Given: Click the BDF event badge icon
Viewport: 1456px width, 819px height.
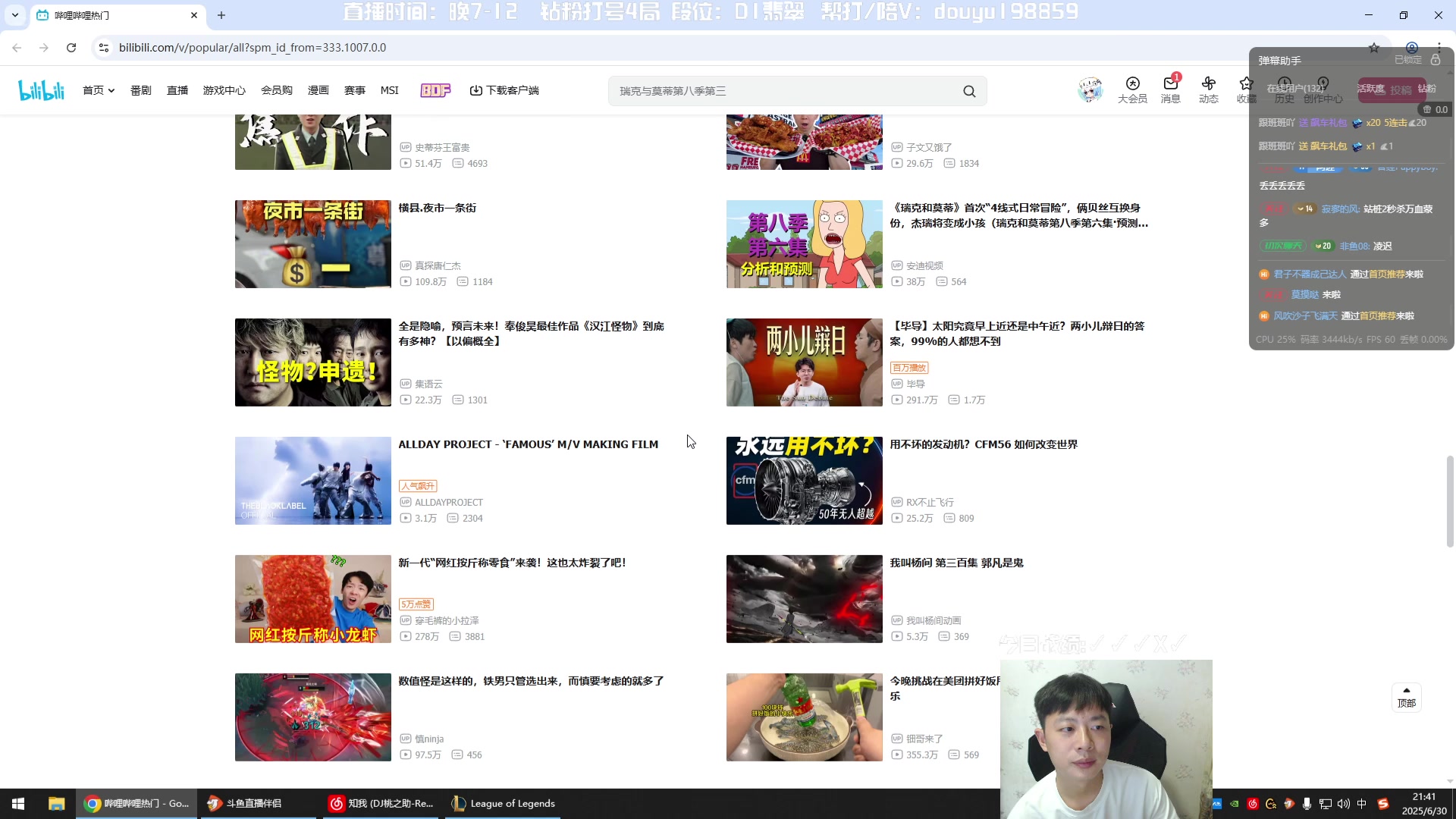Looking at the screenshot, I should click(x=435, y=90).
